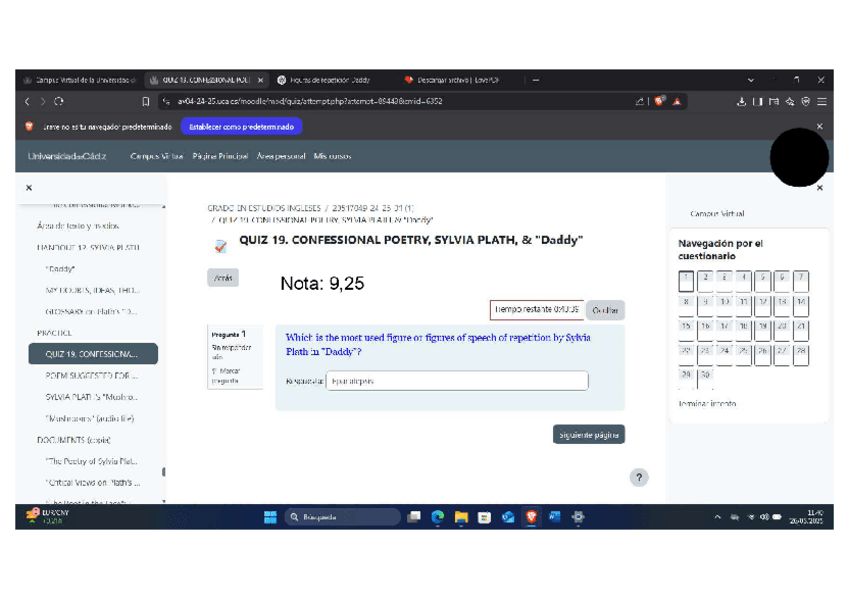The height and width of the screenshot is (599, 848).
Task: Open the Windows Start menu
Action: click(270, 517)
